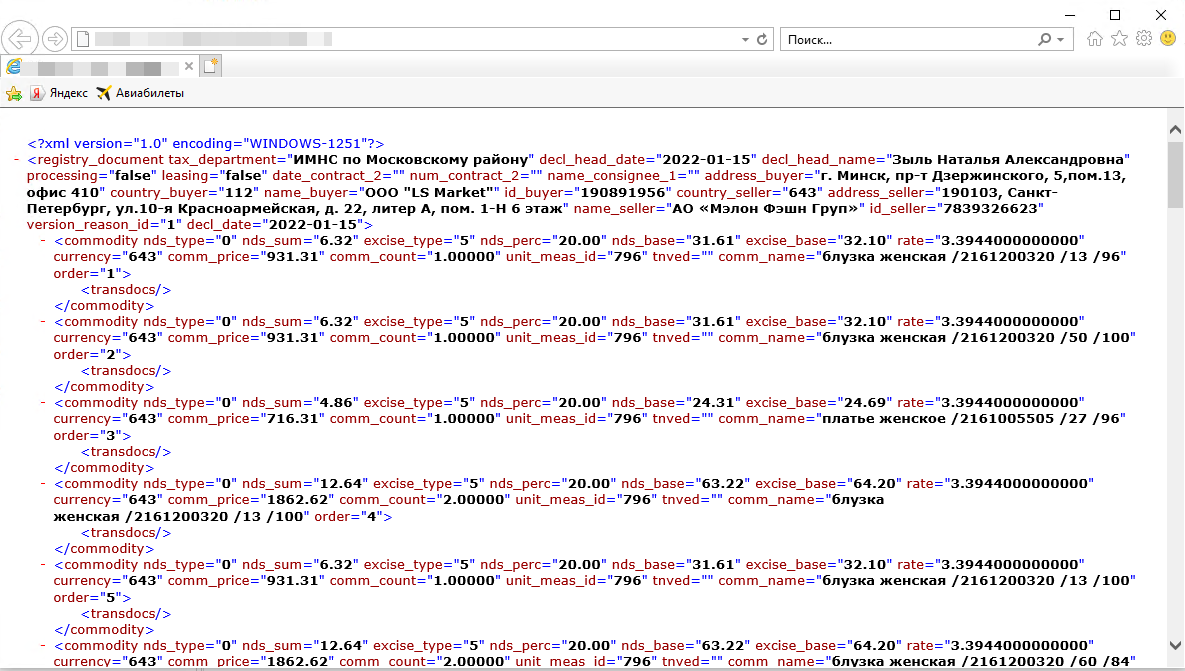Click in the Поиск search field
The width and height of the screenshot is (1185, 671).
tap(905, 40)
